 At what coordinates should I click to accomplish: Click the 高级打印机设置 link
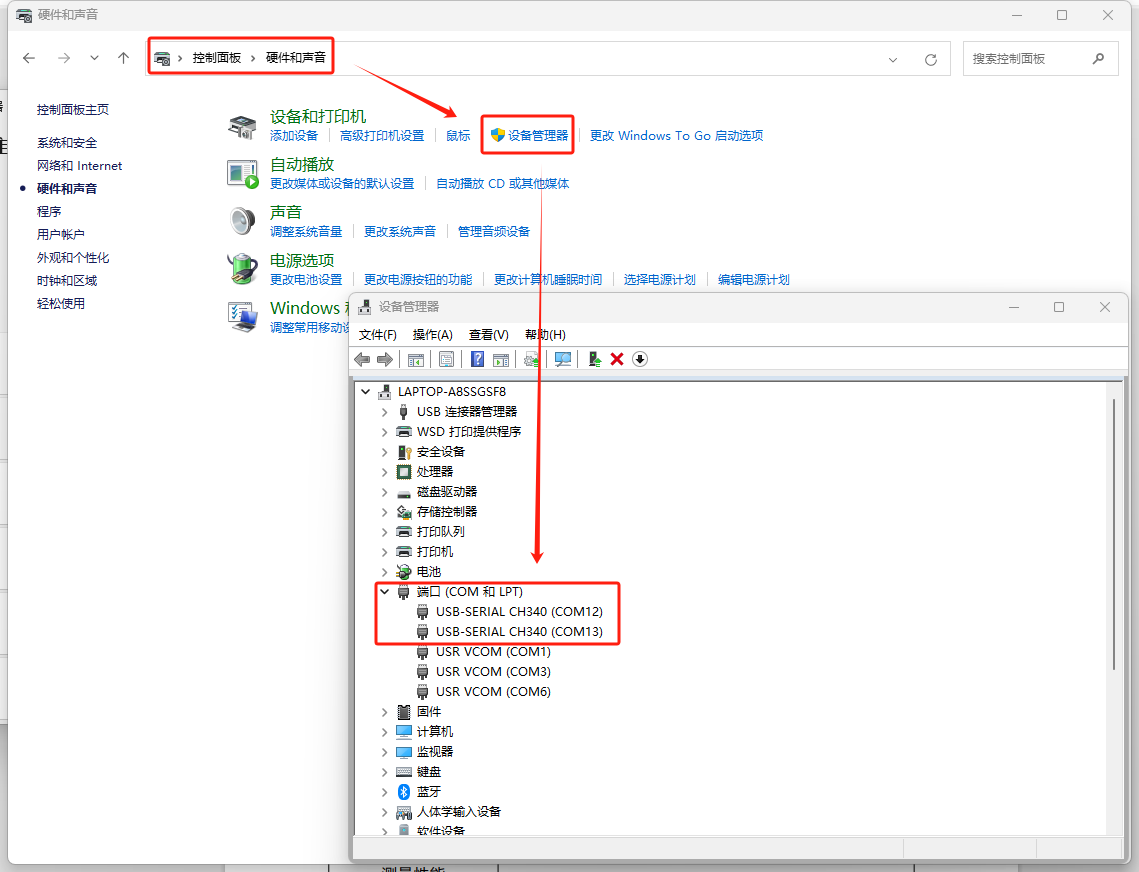[382, 135]
